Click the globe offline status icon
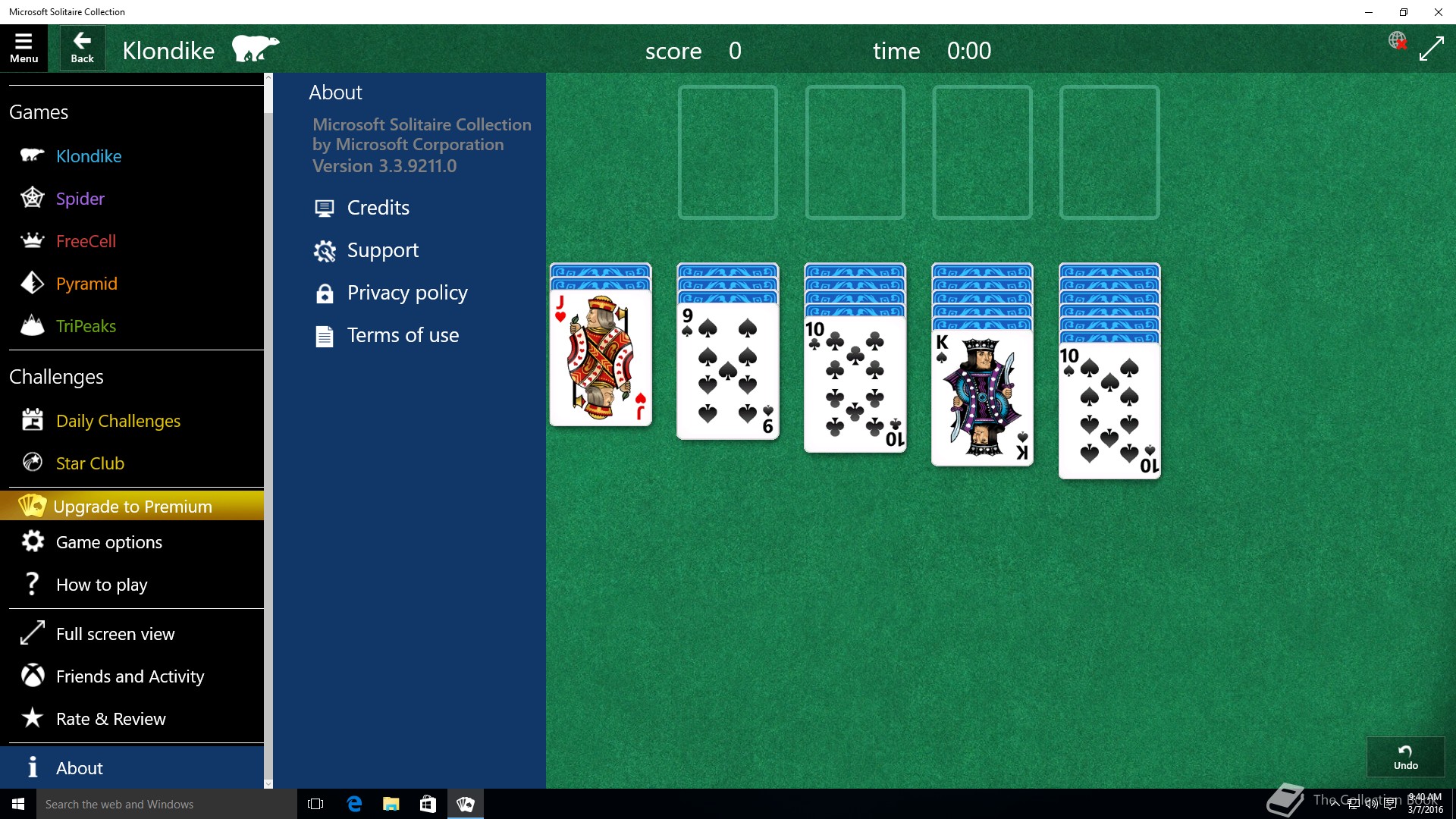The width and height of the screenshot is (1456, 819). click(1397, 40)
